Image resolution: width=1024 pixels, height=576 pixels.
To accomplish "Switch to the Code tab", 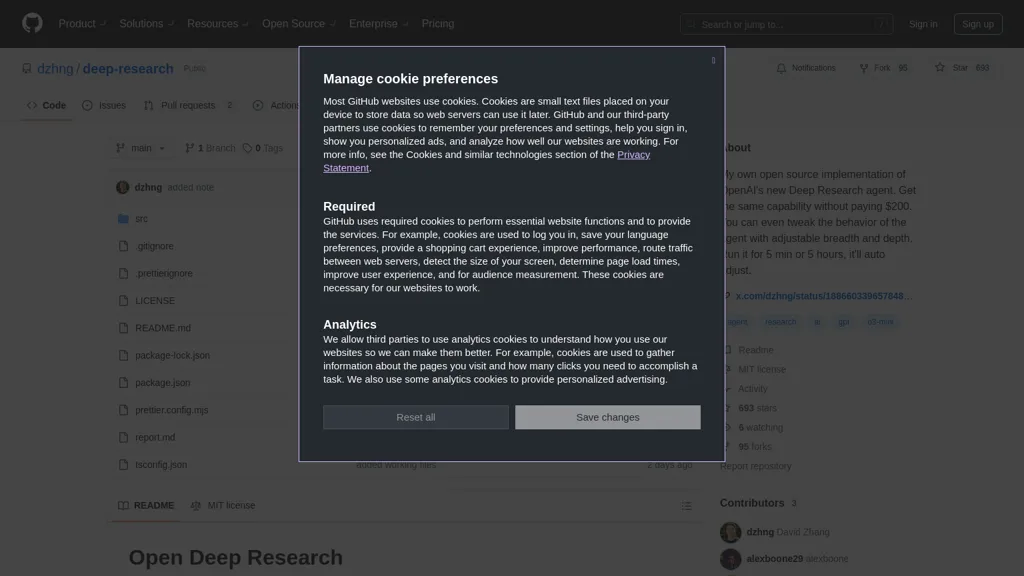I will [x=46, y=105].
